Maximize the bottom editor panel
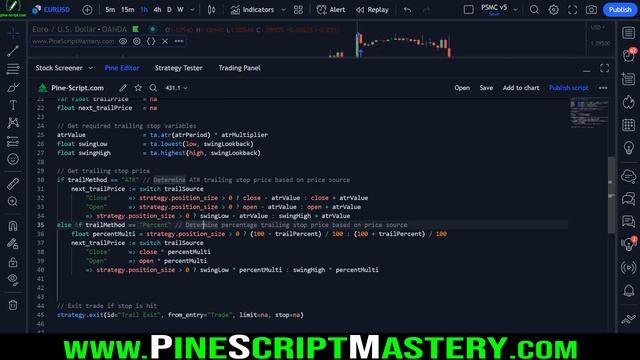The width and height of the screenshot is (640, 360). pos(604,68)
